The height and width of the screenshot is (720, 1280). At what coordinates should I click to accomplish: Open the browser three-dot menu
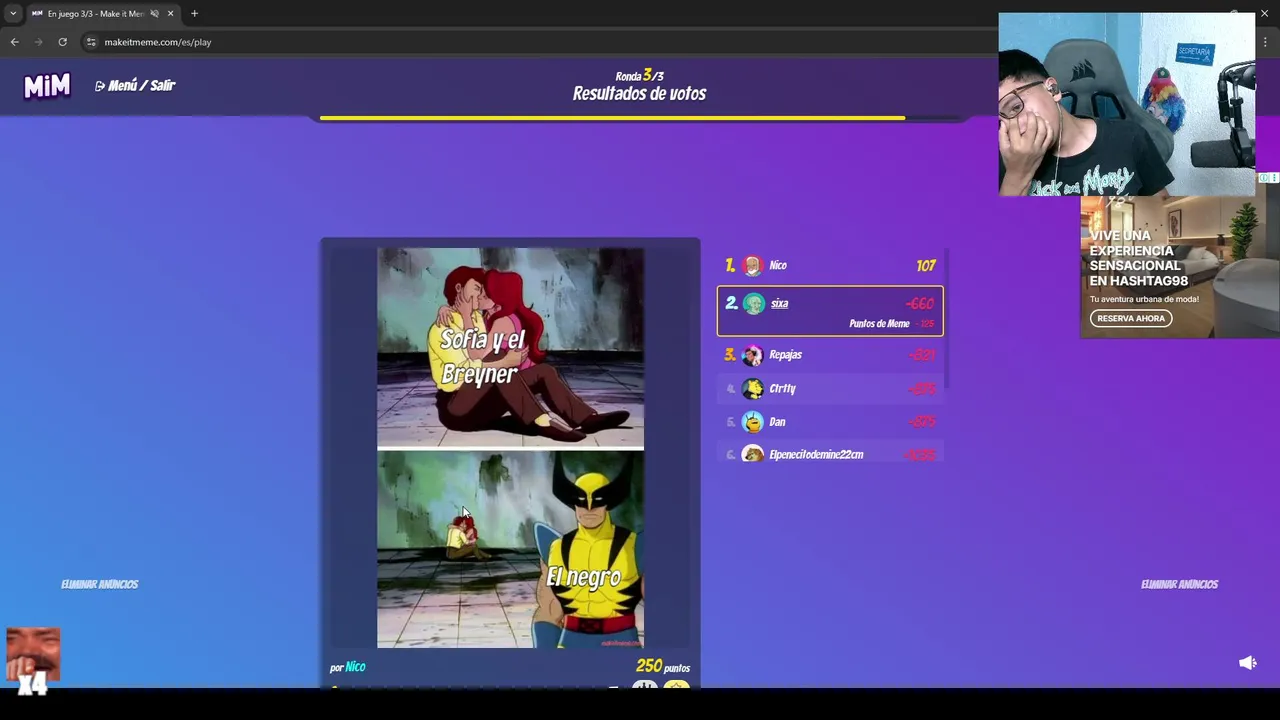(x=1265, y=42)
